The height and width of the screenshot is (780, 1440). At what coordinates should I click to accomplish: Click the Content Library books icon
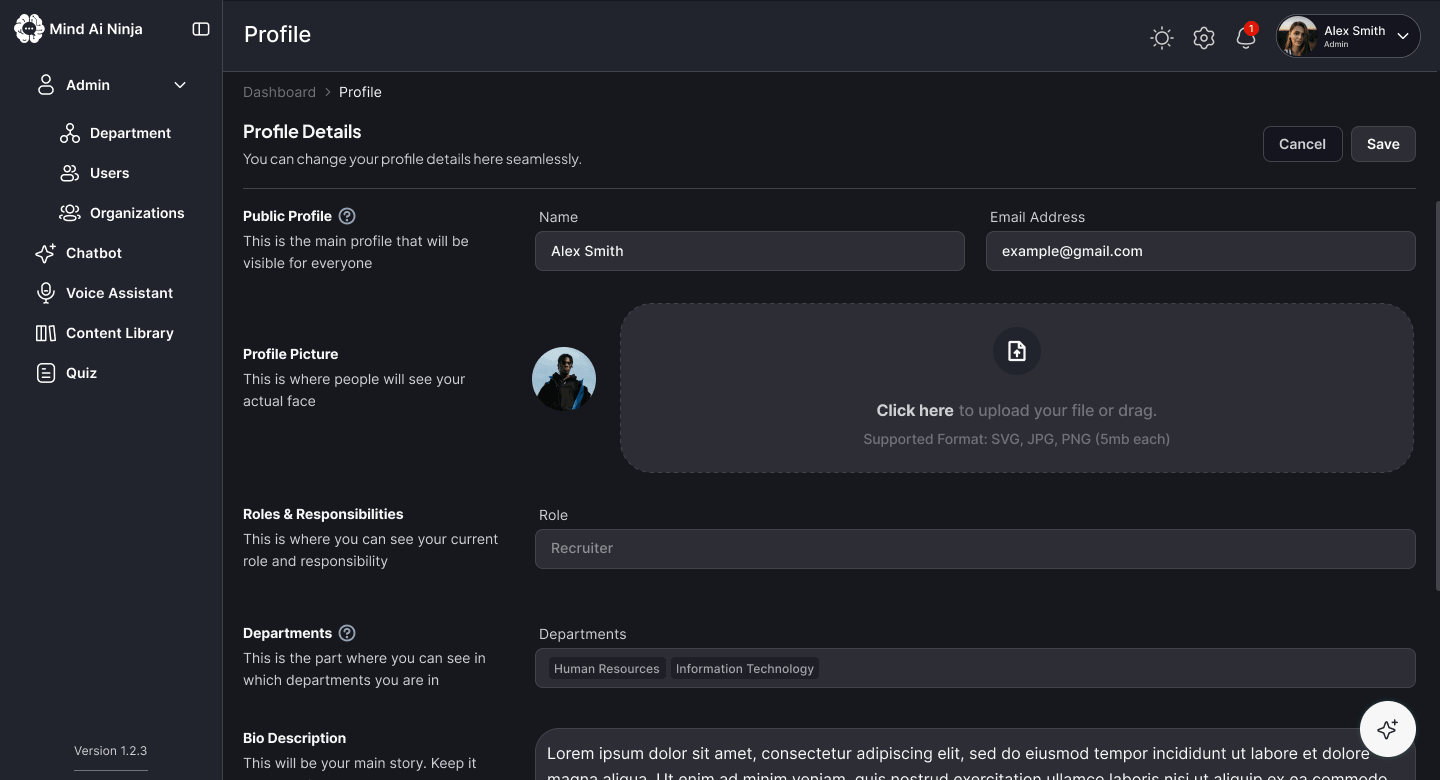[46, 333]
